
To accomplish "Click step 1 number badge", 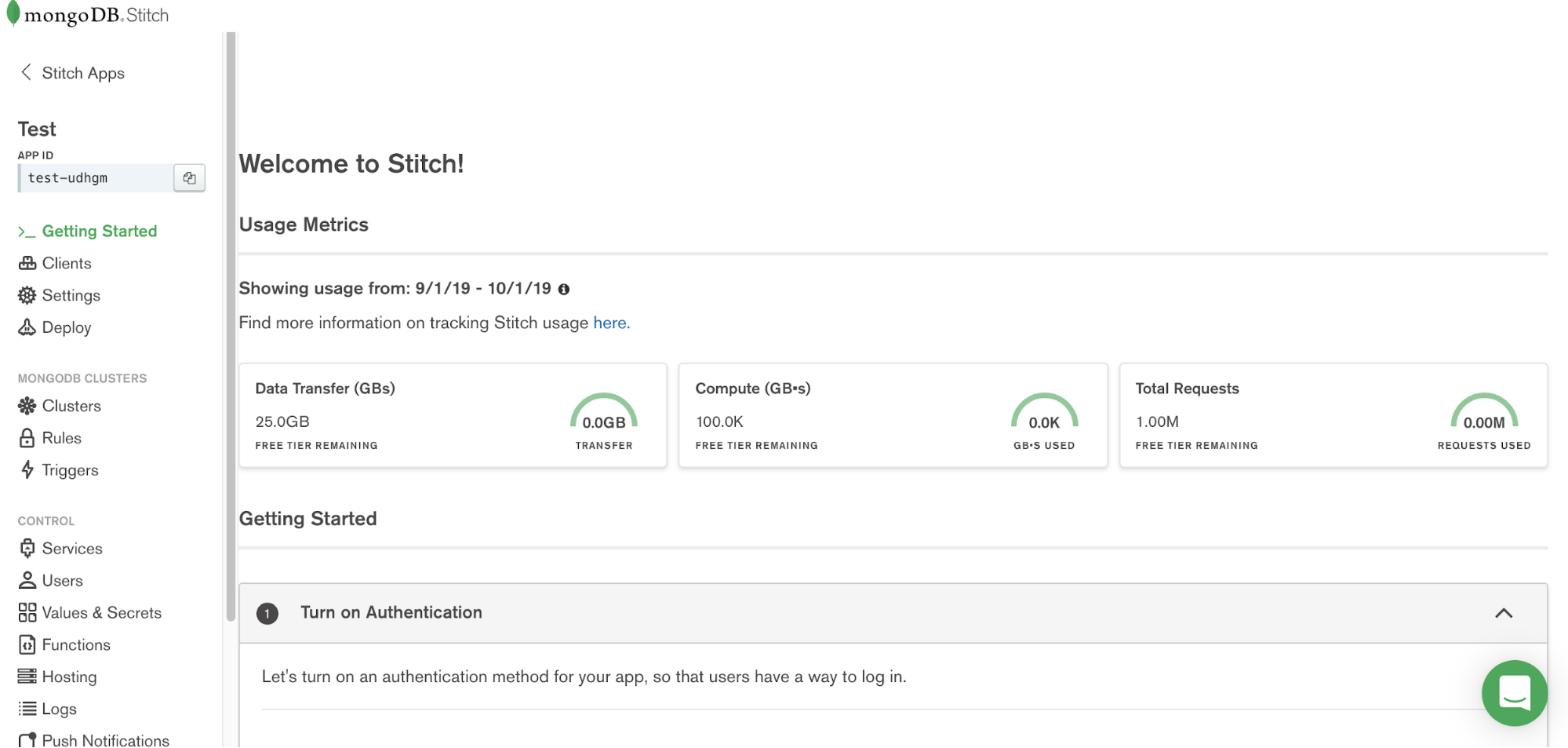I will pyautogui.click(x=267, y=613).
